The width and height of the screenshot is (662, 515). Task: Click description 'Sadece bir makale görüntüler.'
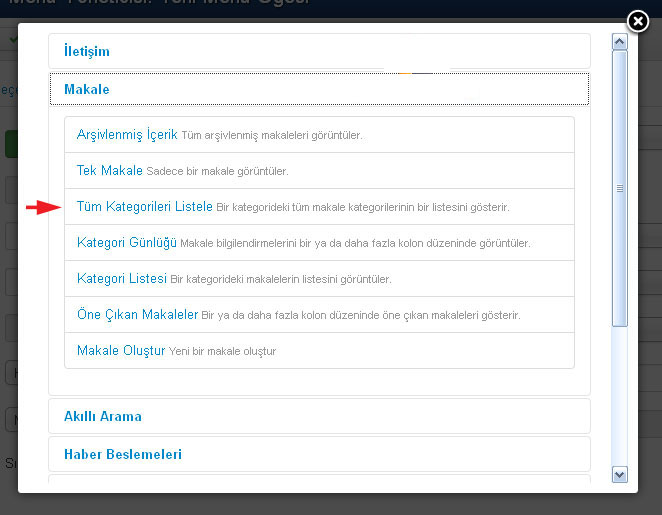point(217,171)
